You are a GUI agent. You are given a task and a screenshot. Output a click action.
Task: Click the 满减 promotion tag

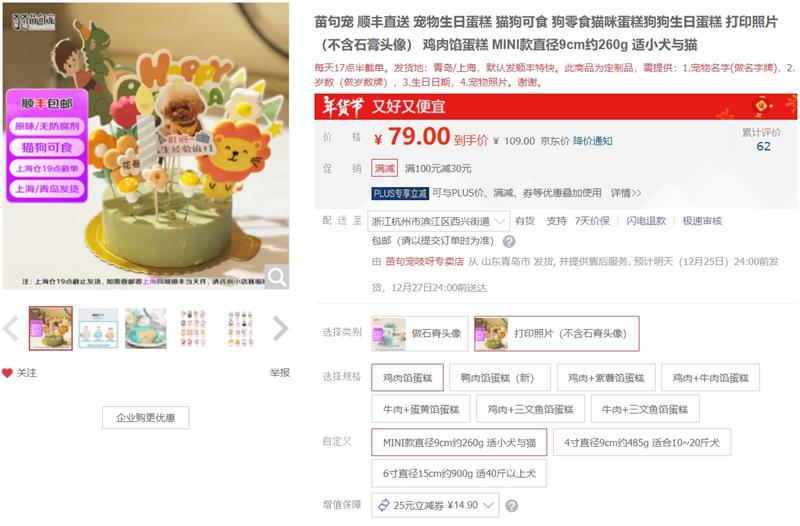pos(384,168)
